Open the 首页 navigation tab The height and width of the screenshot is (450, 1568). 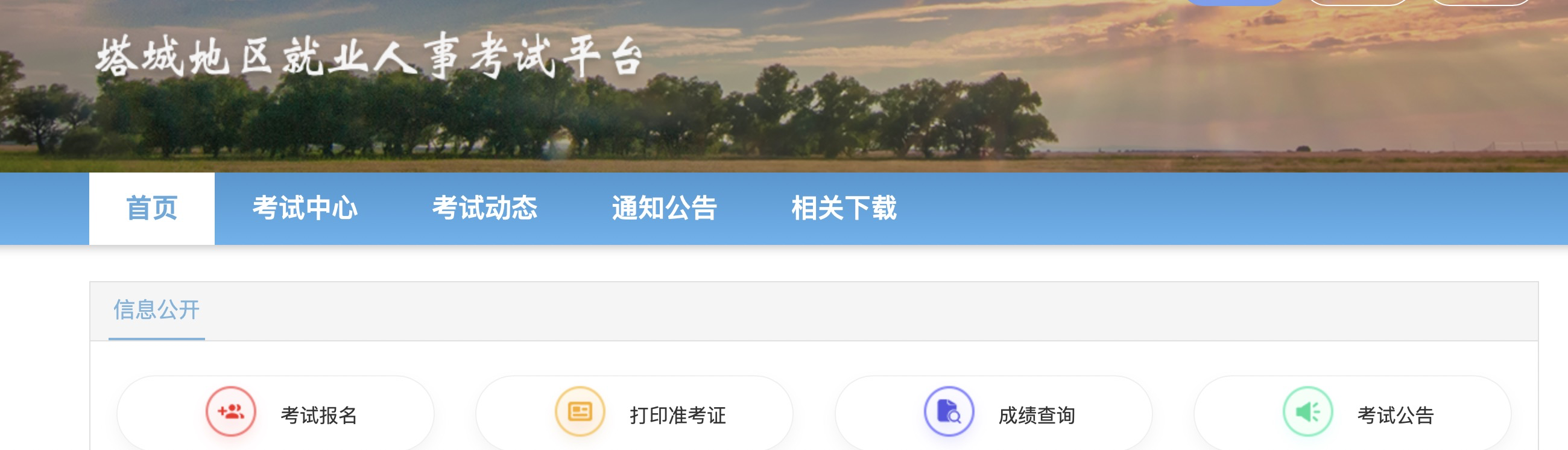152,209
